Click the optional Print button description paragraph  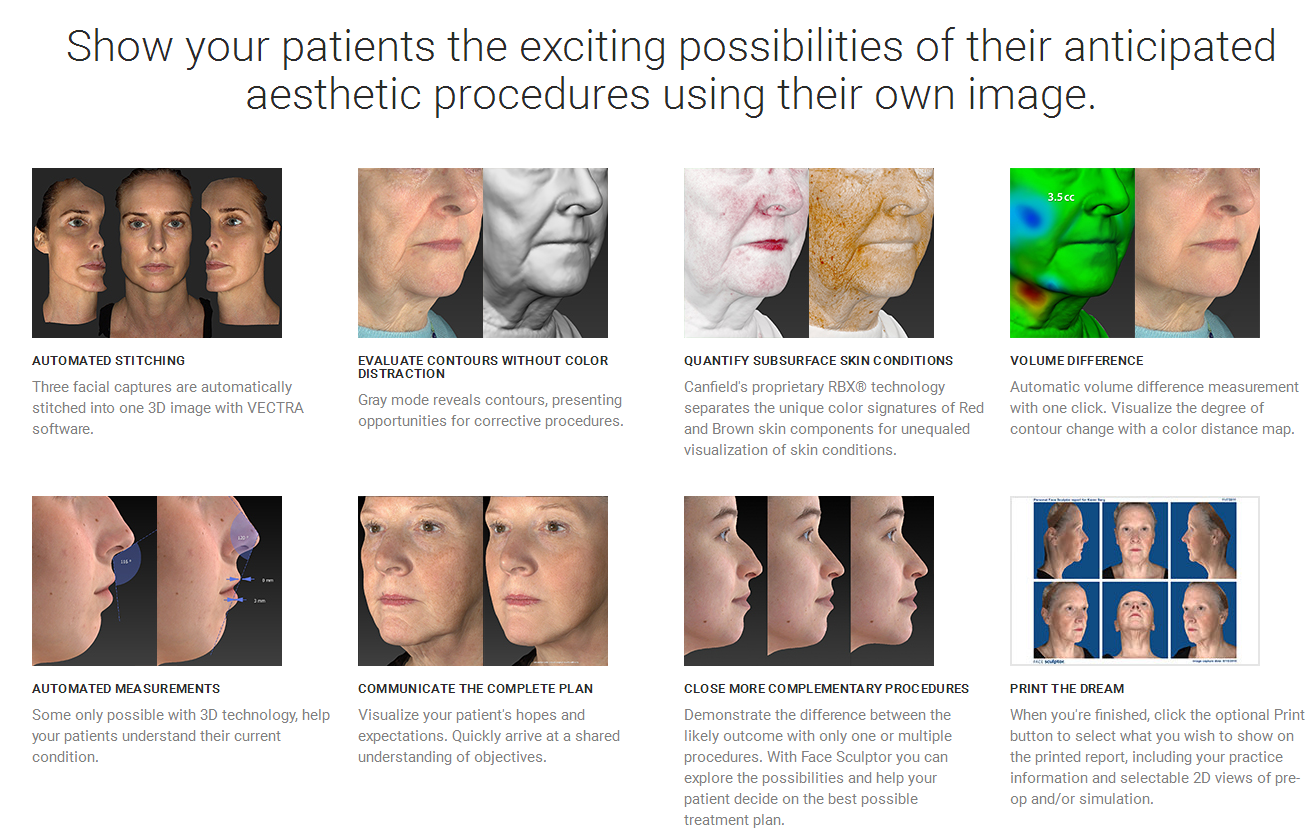(1157, 757)
